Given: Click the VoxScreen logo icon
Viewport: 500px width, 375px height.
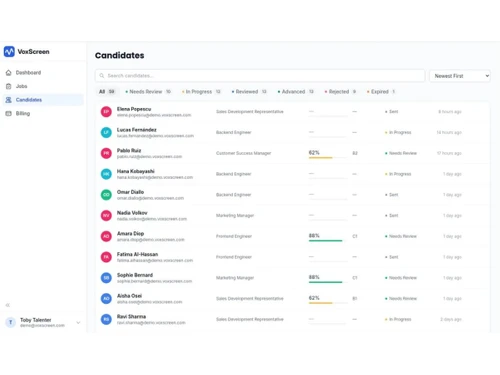Looking at the screenshot, I should (x=9, y=52).
